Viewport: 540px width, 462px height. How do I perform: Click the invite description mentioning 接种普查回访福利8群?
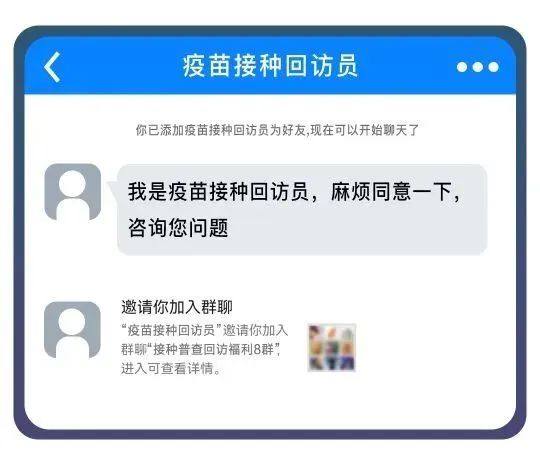click(x=205, y=349)
